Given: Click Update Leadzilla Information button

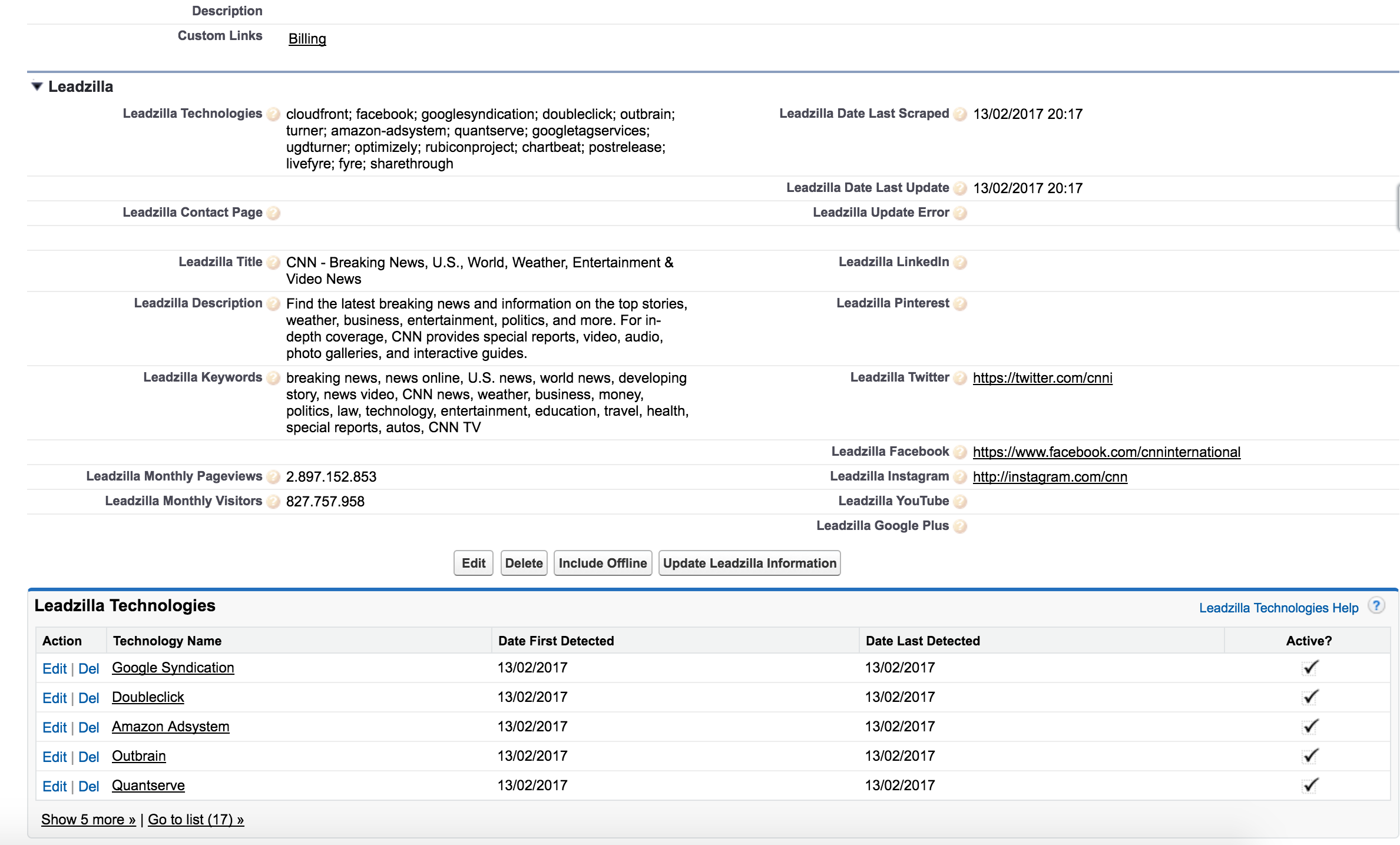Looking at the screenshot, I should pyautogui.click(x=750, y=563).
